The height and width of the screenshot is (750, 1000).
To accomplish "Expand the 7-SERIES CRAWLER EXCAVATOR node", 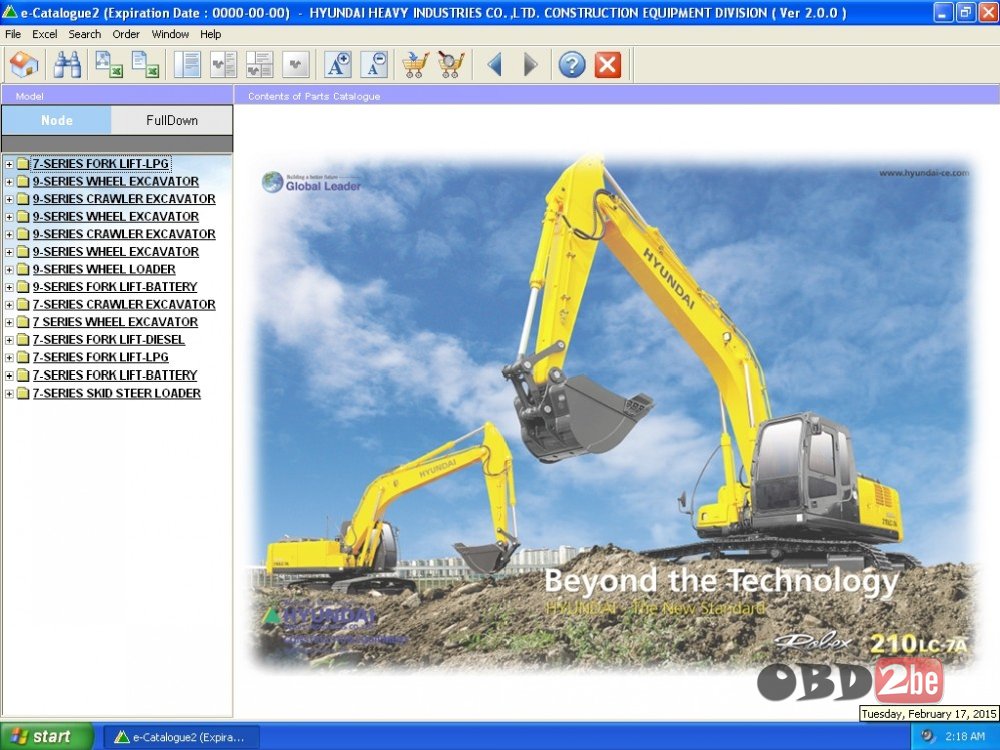I will point(9,305).
